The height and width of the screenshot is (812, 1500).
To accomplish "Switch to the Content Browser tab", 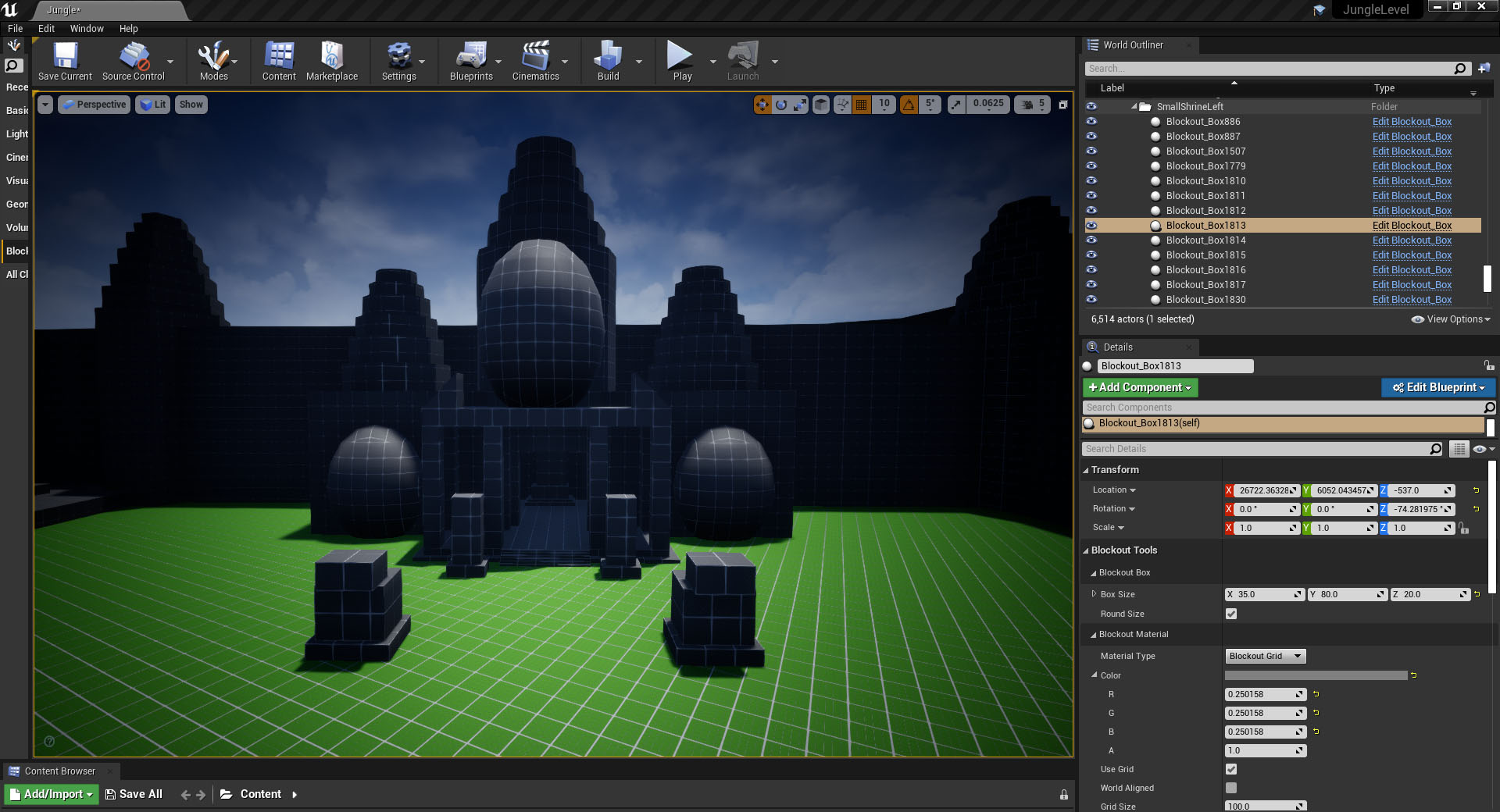I will click(60, 771).
